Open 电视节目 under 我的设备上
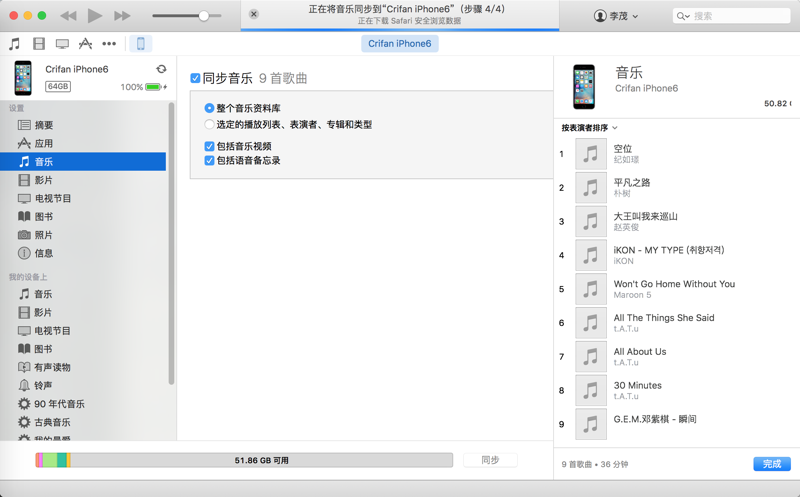 [84, 331]
